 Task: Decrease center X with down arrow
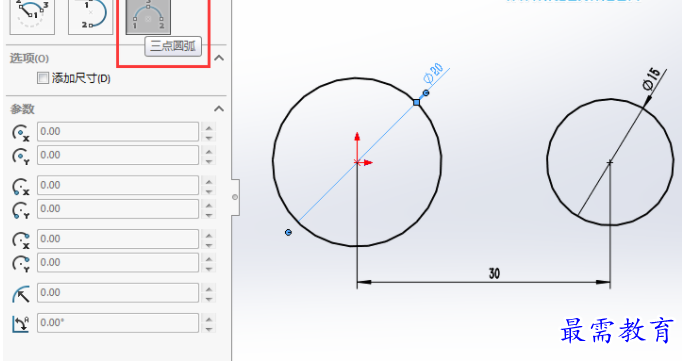point(209,137)
